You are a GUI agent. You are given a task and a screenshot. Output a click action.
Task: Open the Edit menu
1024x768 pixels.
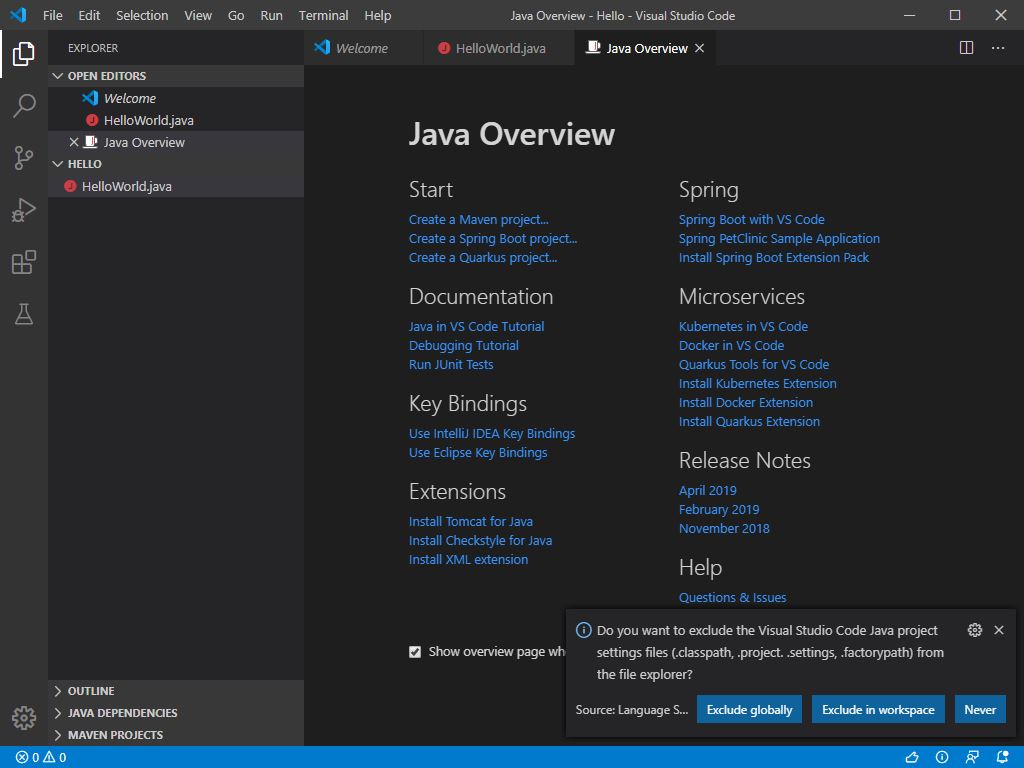click(x=89, y=15)
